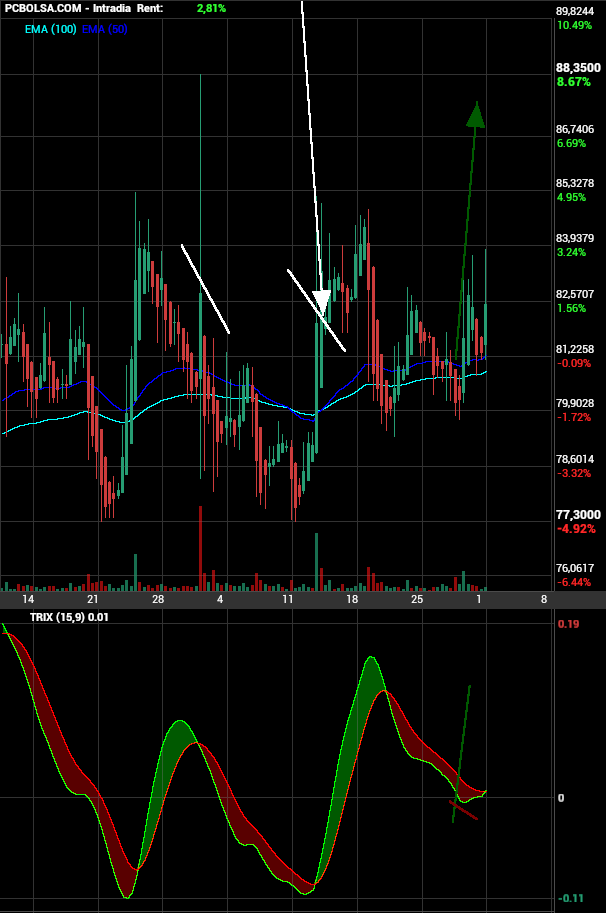Click the date 25 on the time axis
Screen dimensions: 606x913
417,599
